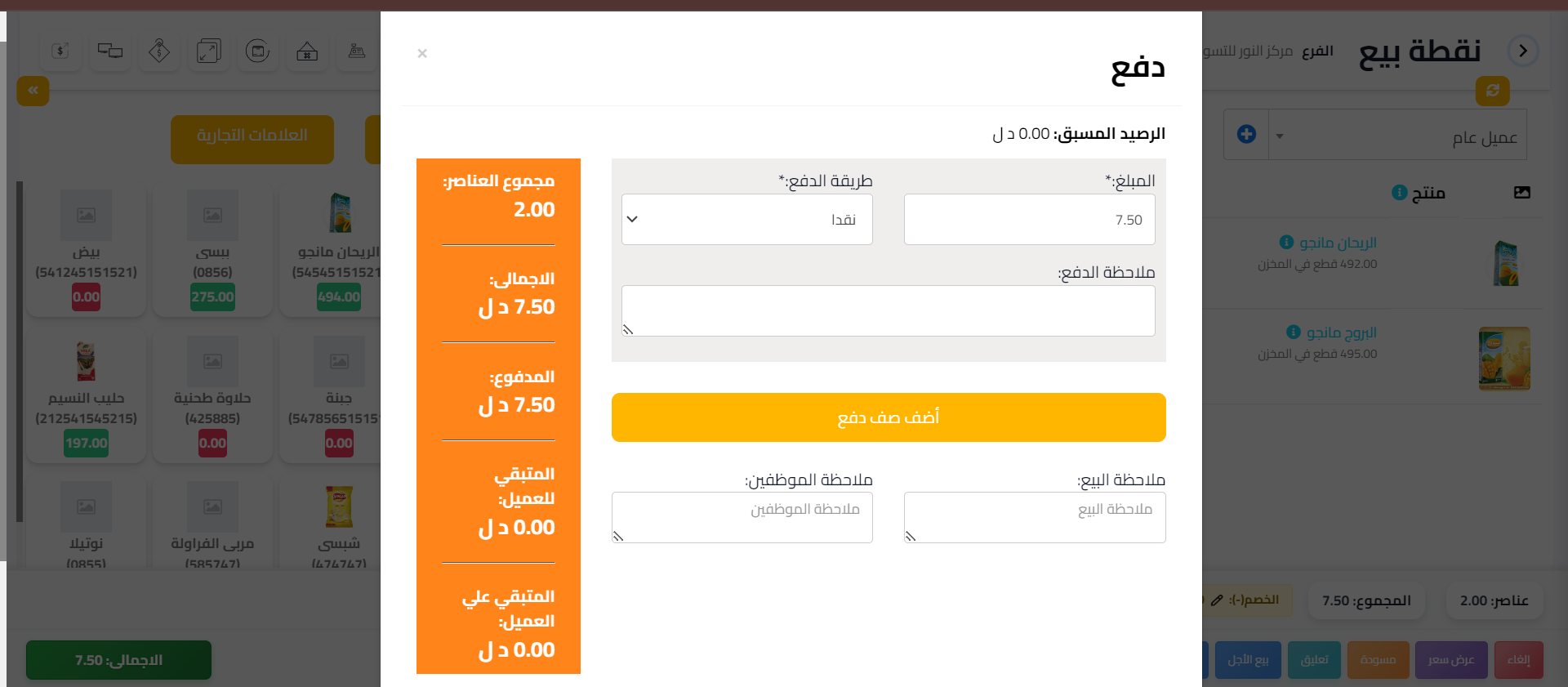Click the yellow double-chevron collapse button

(x=33, y=91)
